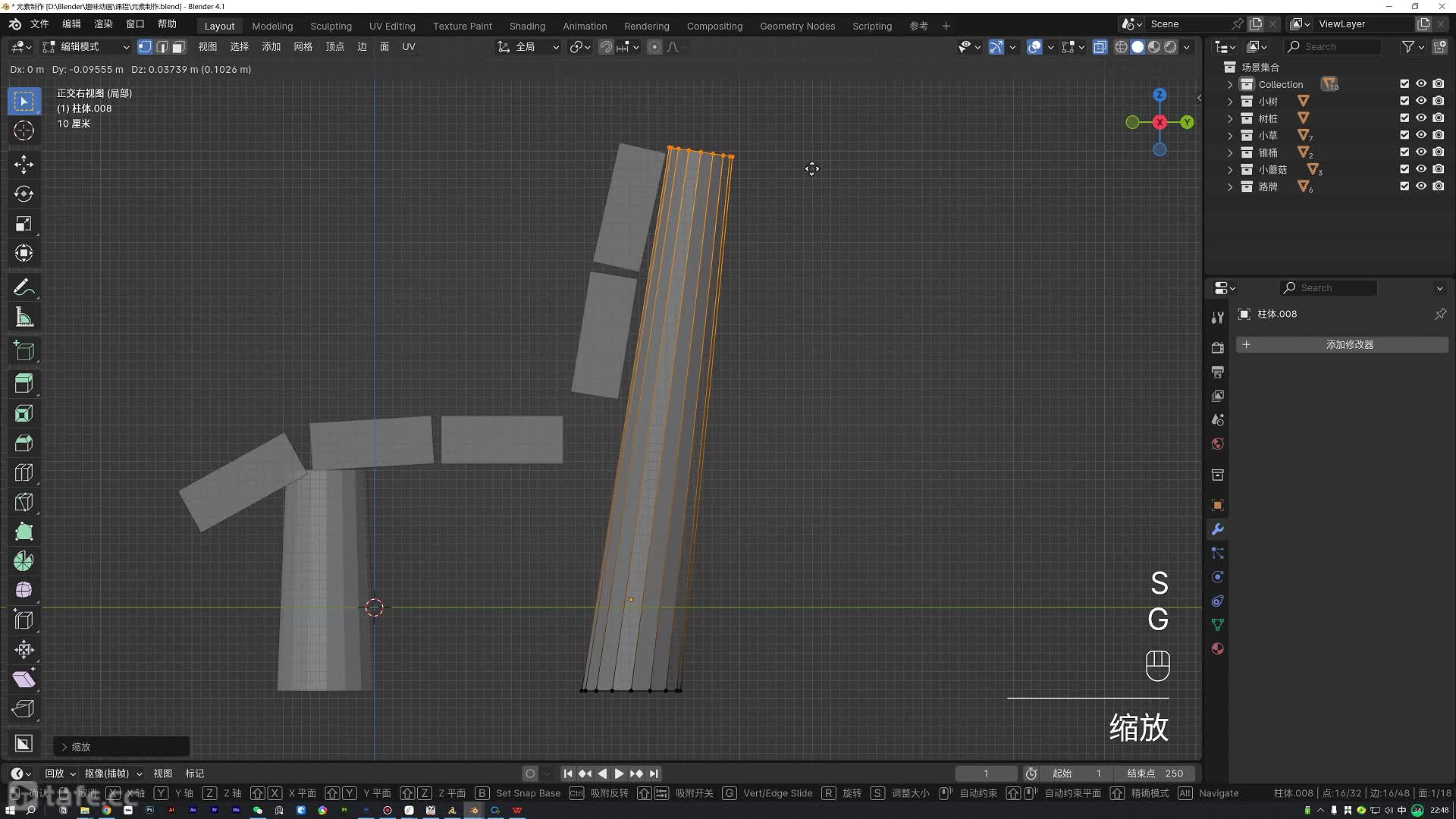Switch to face select mode
Screen dimensions: 1456x819
[178, 47]
